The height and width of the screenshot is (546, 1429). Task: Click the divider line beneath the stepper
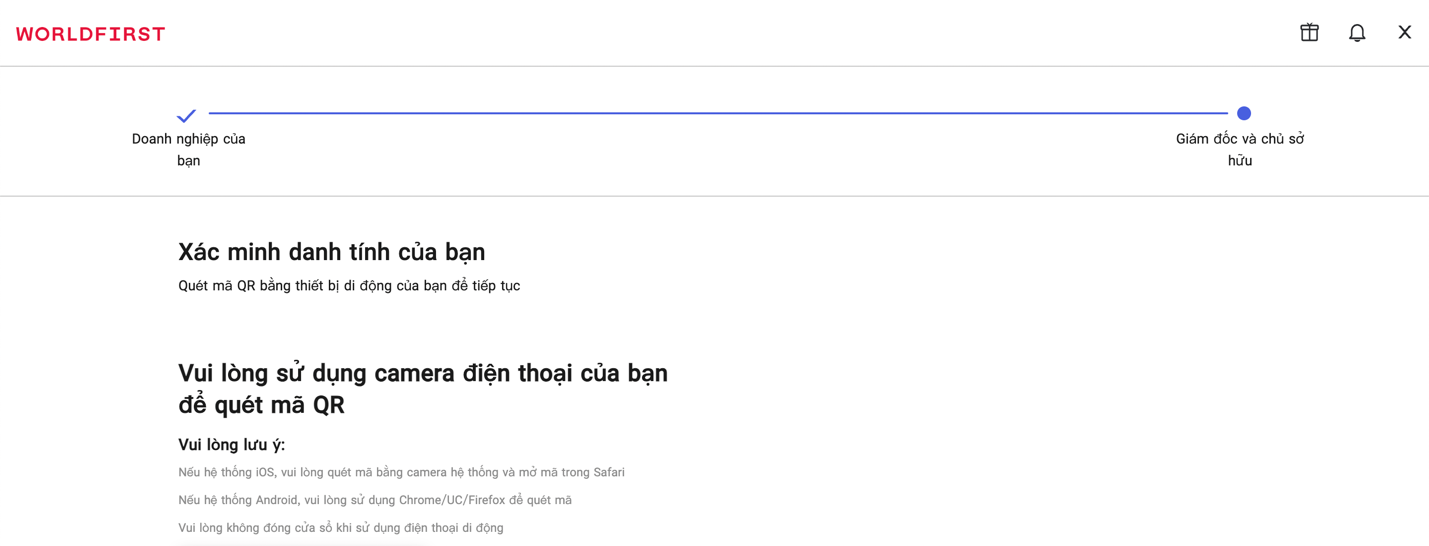714,196
